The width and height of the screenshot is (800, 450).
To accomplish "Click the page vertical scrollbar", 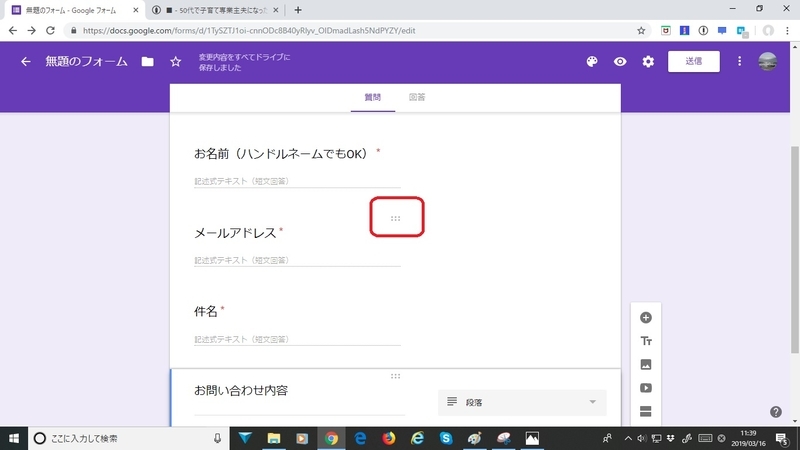I will [x=795, y=249].
